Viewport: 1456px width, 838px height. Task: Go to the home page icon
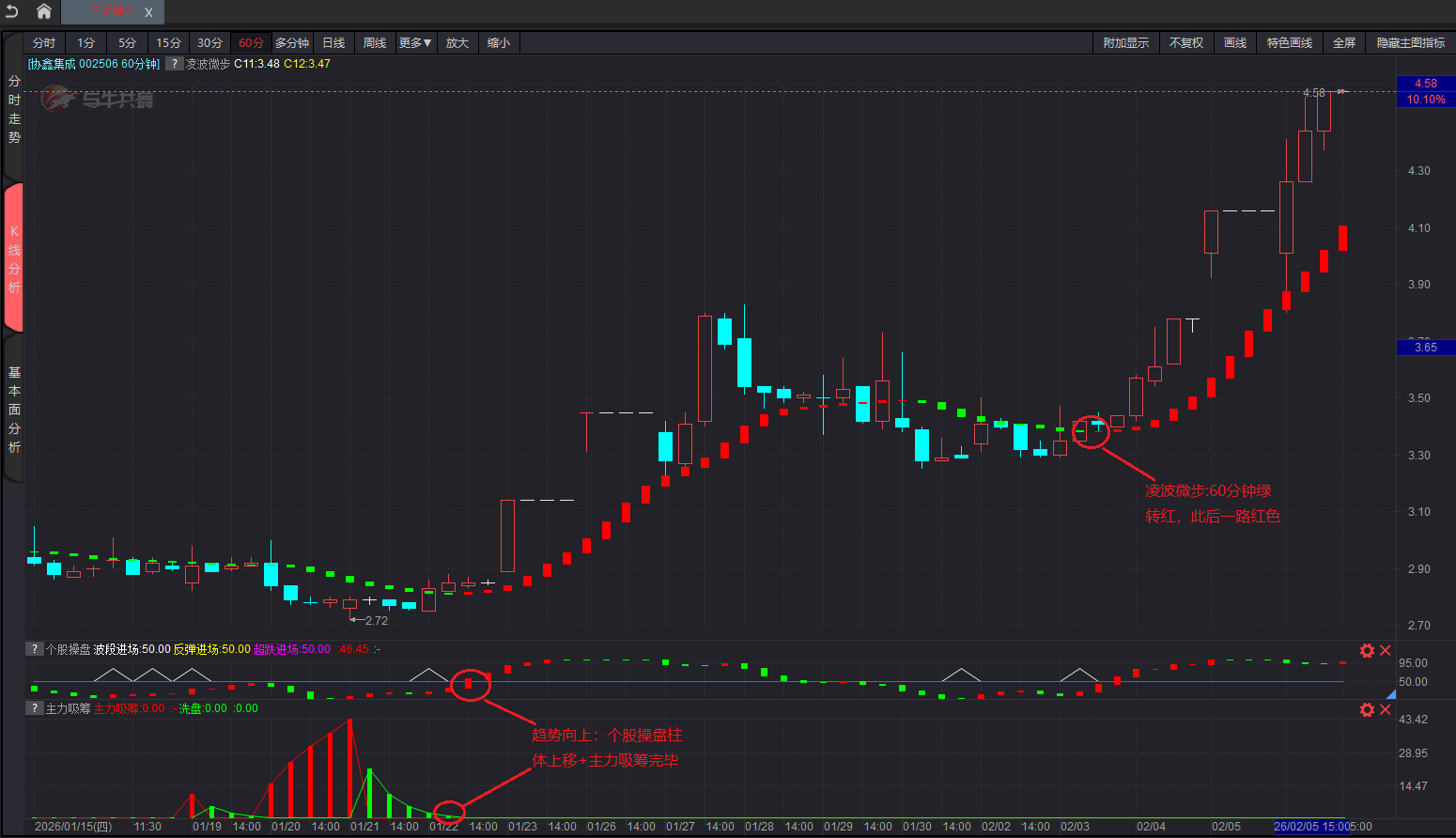pyautogui.click(x=43, y=11)
